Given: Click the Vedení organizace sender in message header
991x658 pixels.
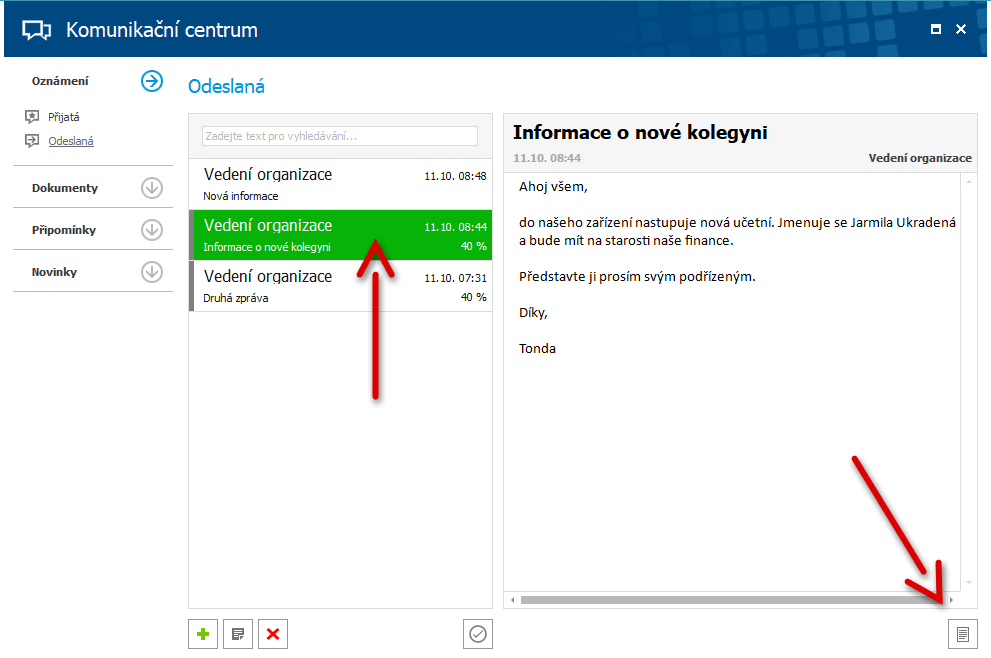Looking at the screenshot, I should (920, 158).
